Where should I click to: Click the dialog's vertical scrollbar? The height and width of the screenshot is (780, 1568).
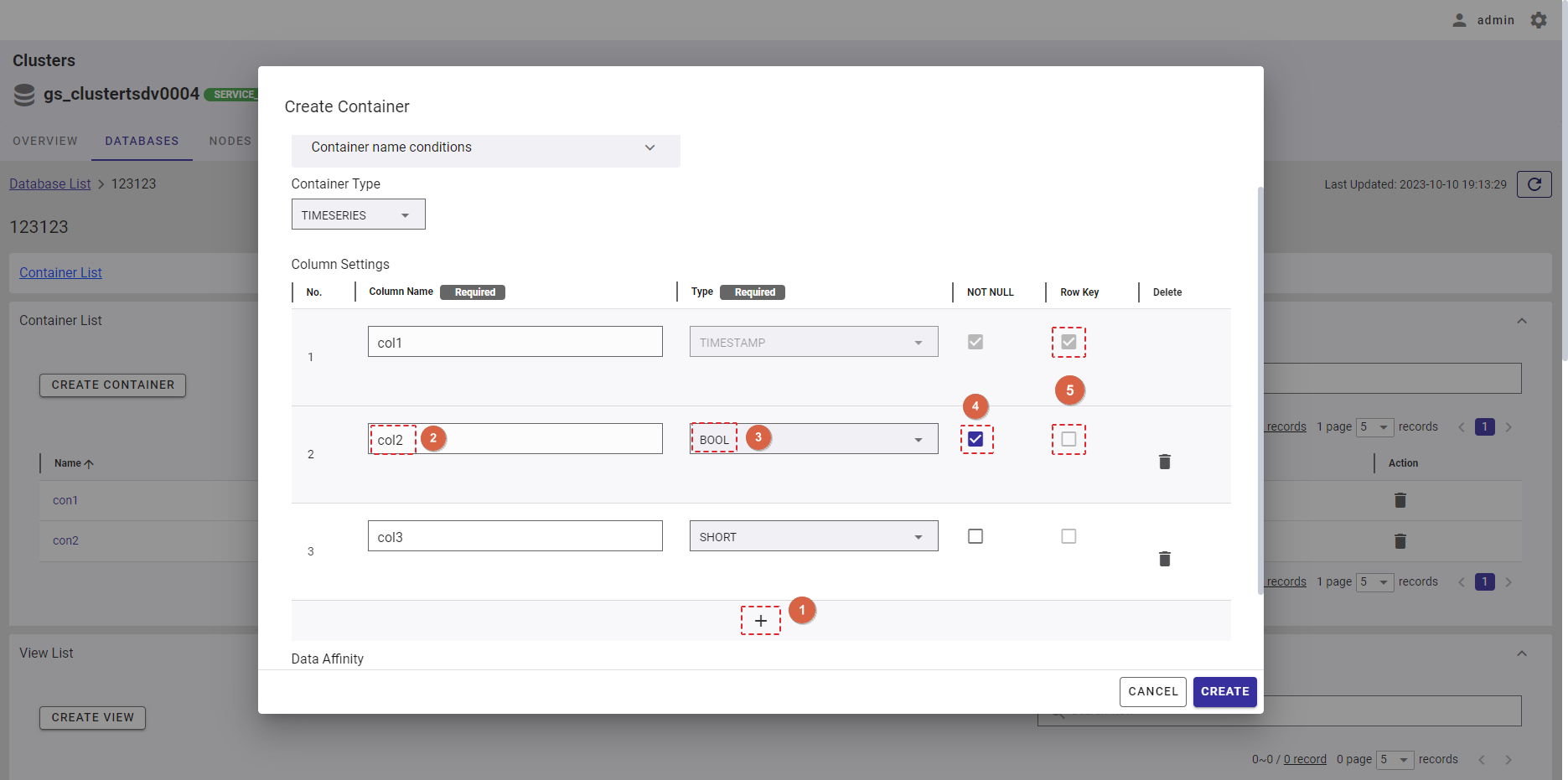[x=1260, y=385]
